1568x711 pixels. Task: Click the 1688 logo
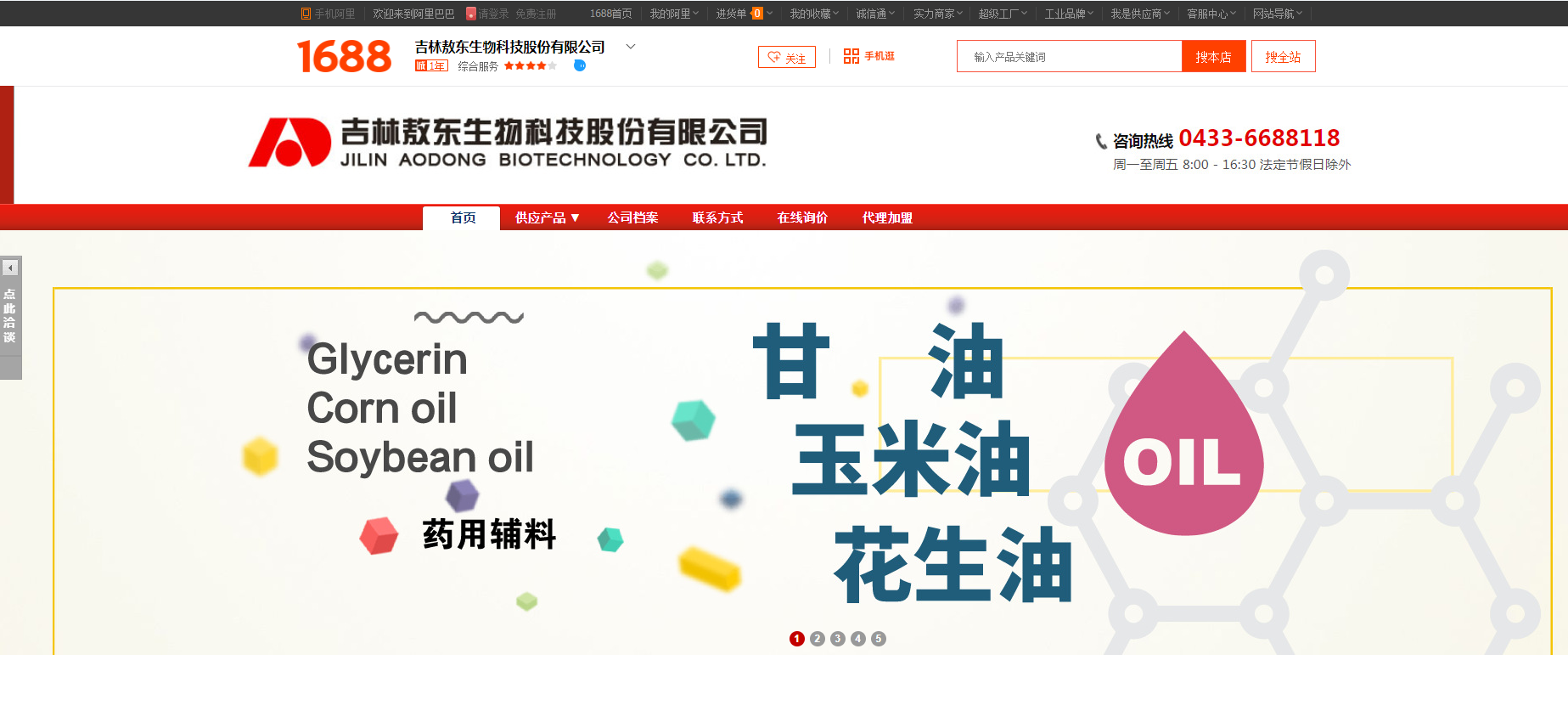(x=344, y=57)
